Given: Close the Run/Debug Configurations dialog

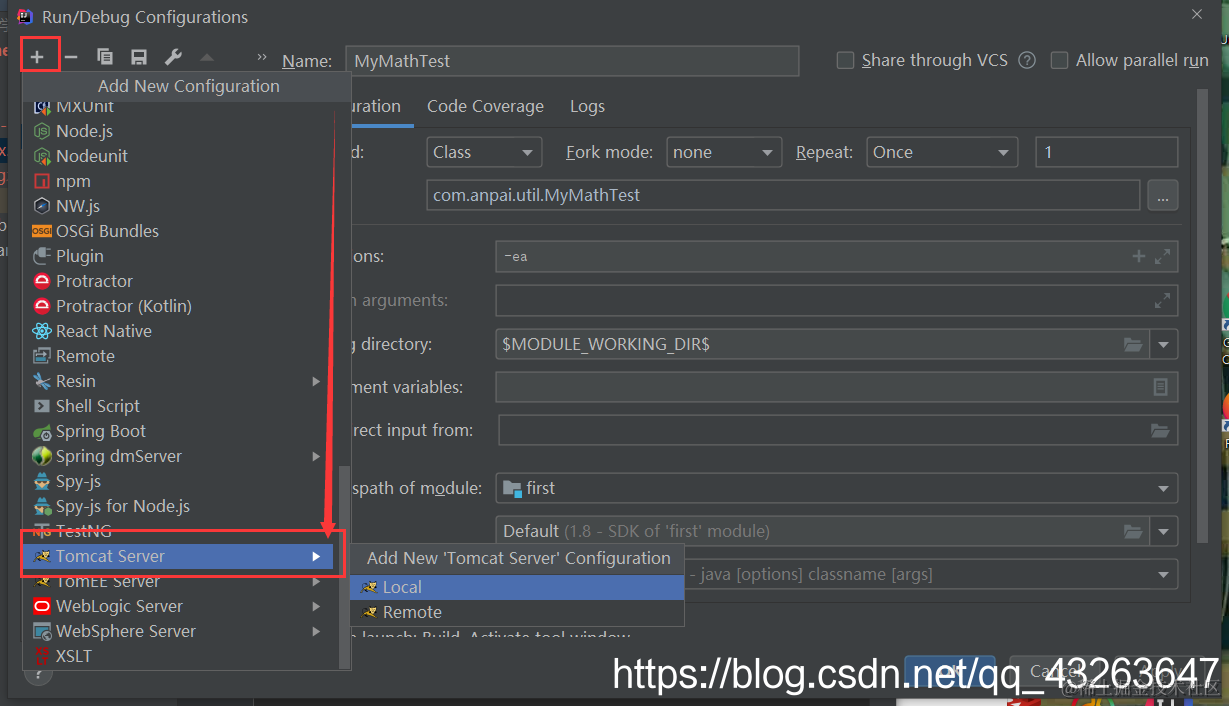Looking at the screenshot, I should 1197,14.
